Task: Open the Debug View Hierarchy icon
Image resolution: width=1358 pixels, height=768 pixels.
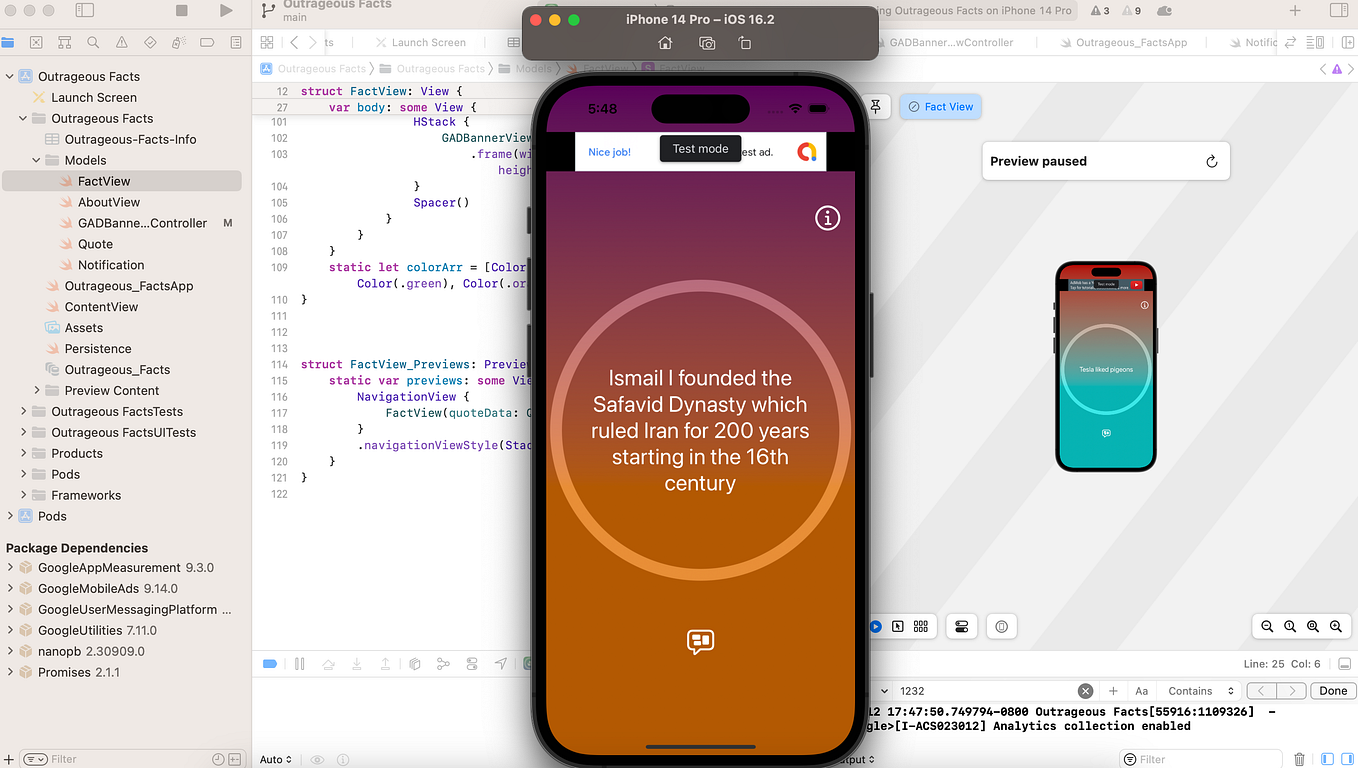Action: pyautogui.click(x=415, y=663)
